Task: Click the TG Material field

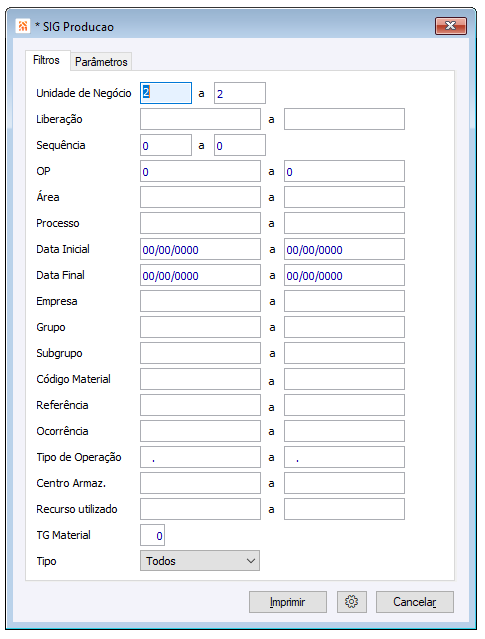Action: pyautogui.click(x=152, y=535)
